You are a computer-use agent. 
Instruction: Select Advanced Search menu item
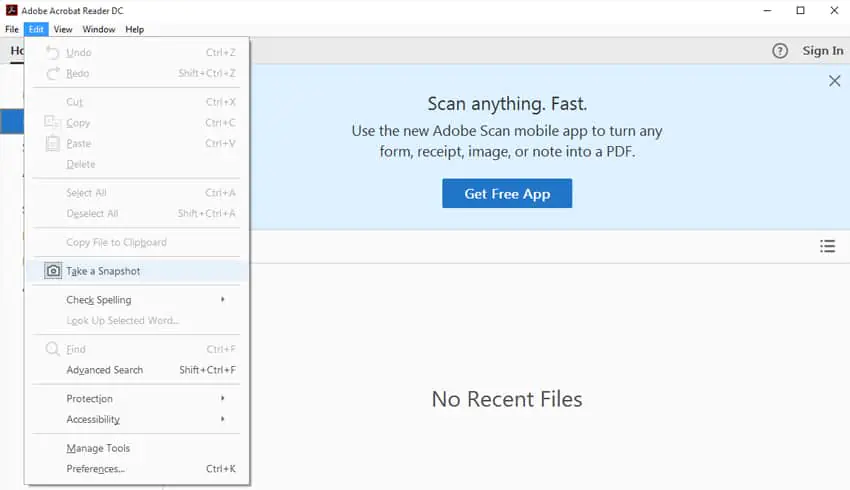(x=137, y=370)
